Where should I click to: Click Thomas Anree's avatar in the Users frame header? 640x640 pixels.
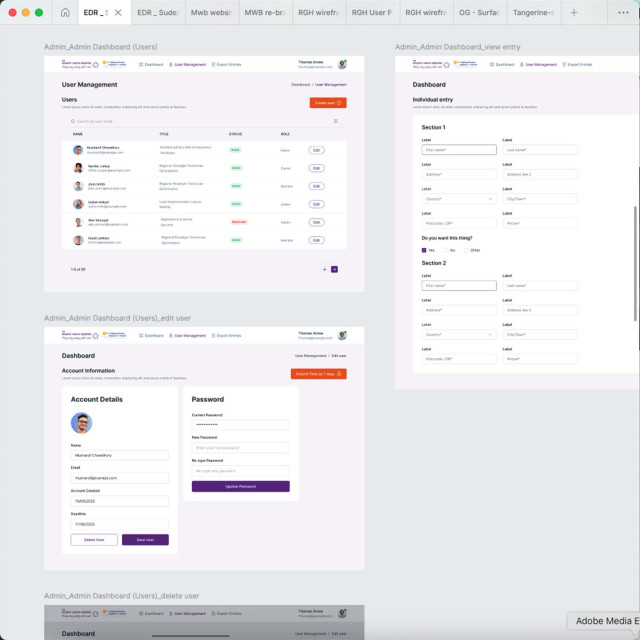pos(342,64)
